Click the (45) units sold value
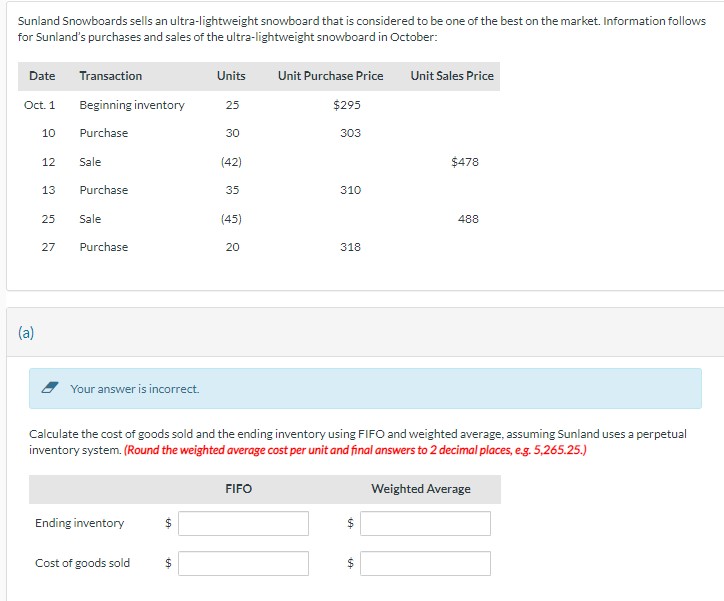This screenshot has height=601, width=724. click(x=231, y=218)
